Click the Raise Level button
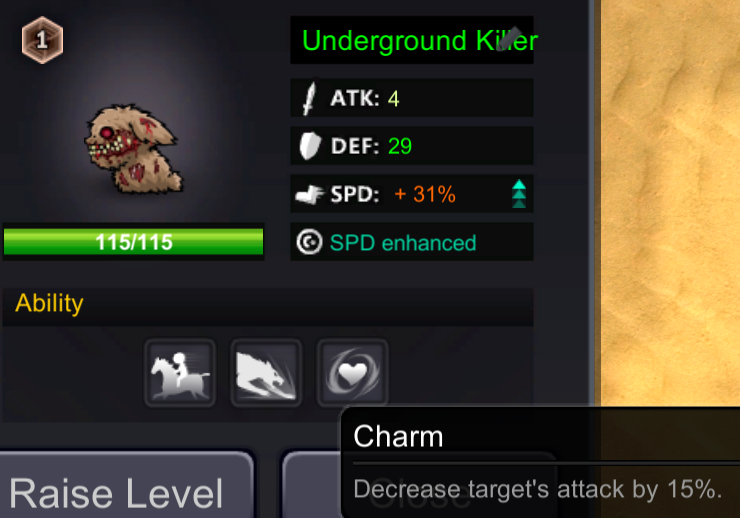The width and height of the screenshot is (740, 518). click(x=126, y=485)
